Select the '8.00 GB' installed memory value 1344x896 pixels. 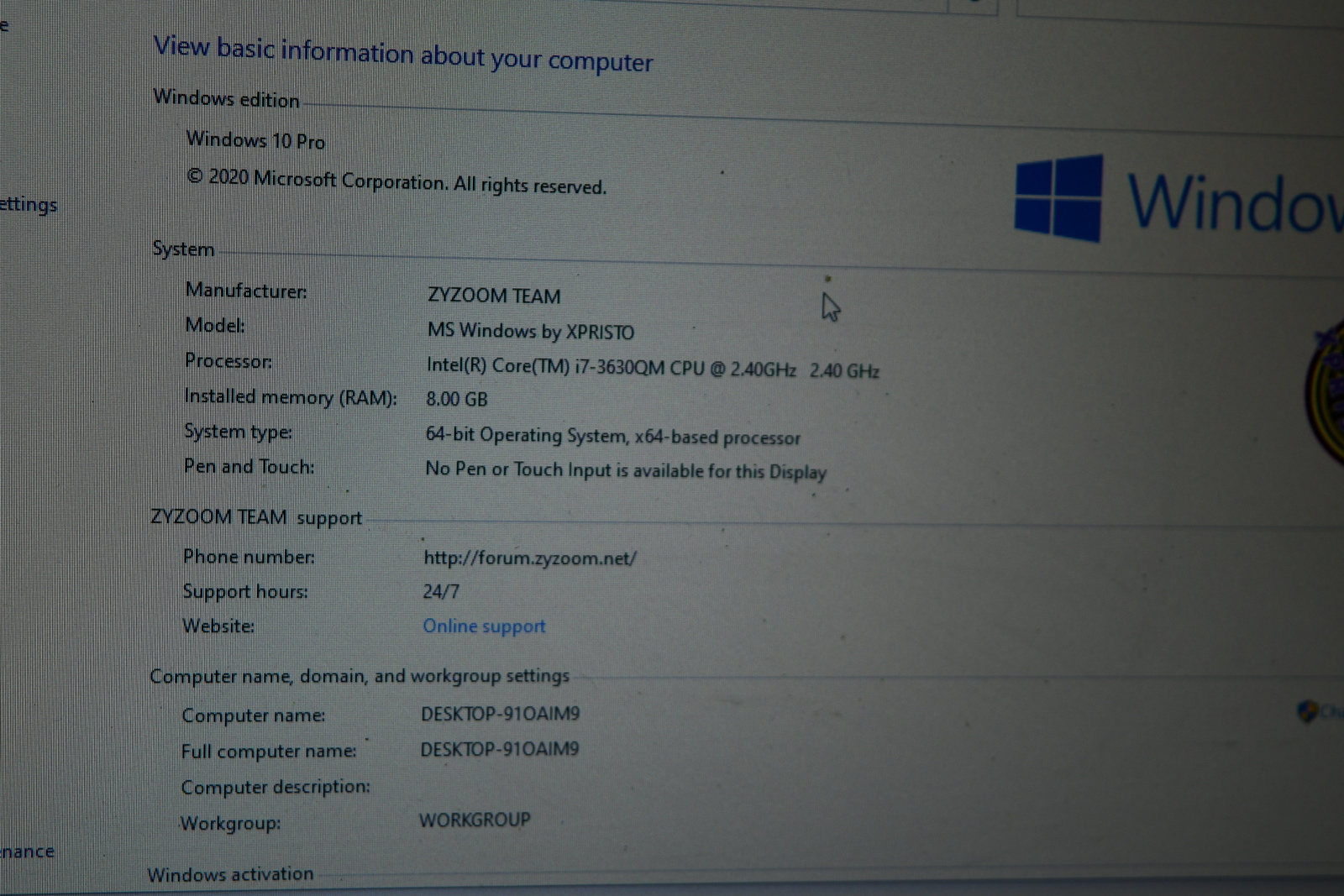click(456, 399)
